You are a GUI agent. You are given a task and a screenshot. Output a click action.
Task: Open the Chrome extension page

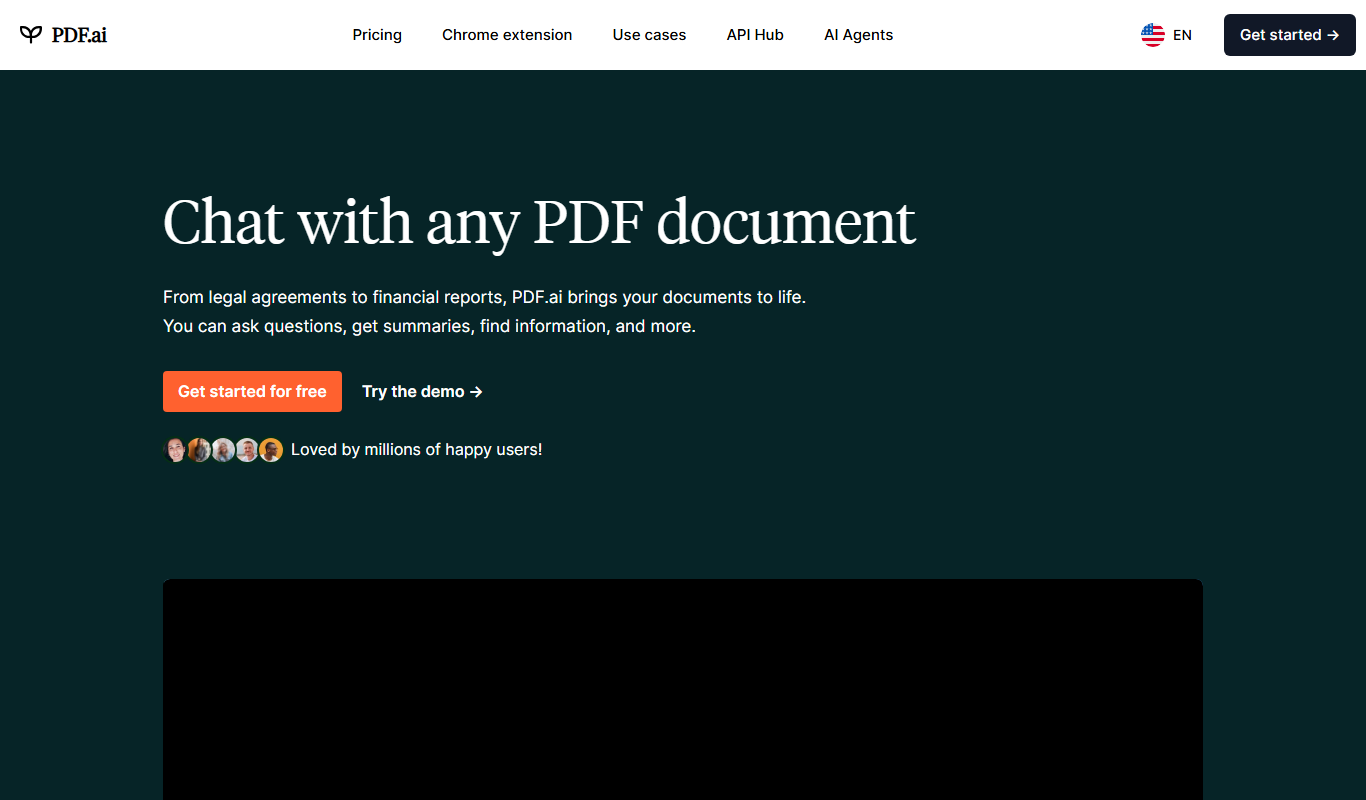click(x=507, y=35)
